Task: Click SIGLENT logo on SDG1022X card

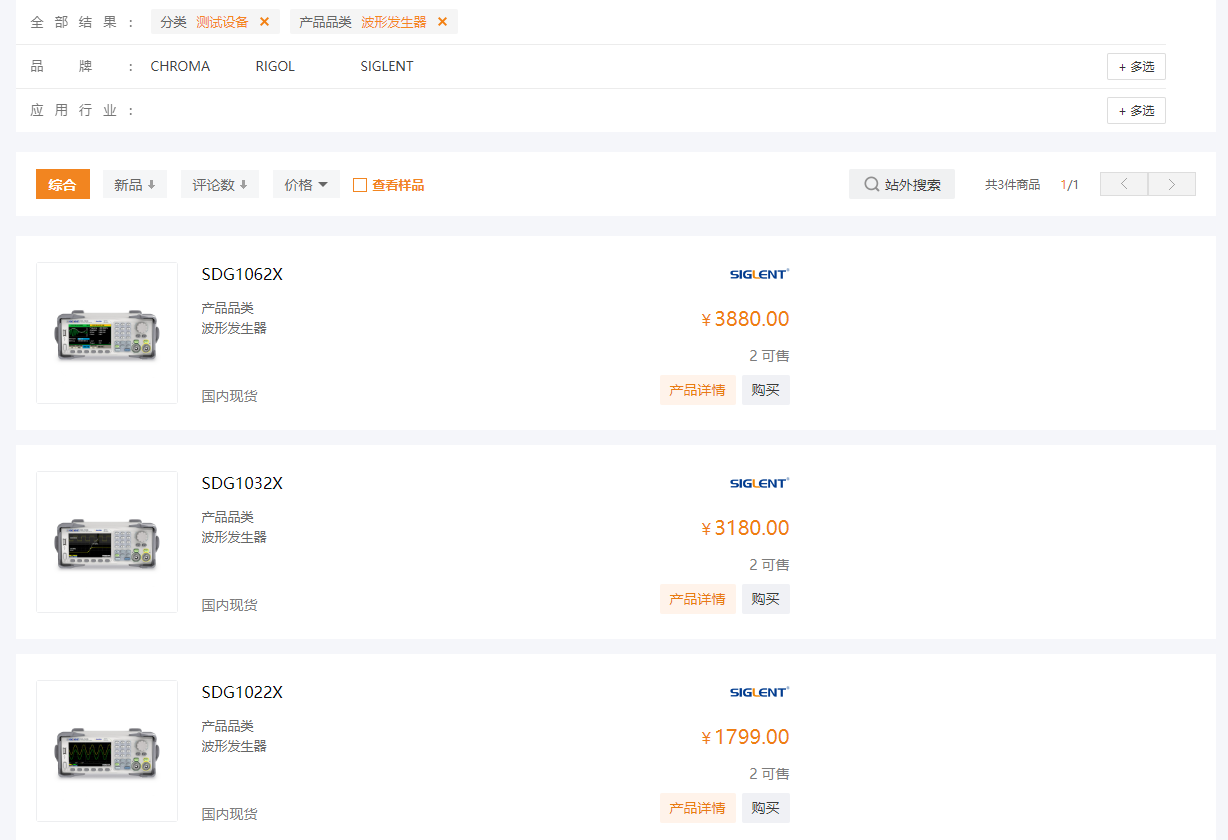Action: (x=759, y=692)
